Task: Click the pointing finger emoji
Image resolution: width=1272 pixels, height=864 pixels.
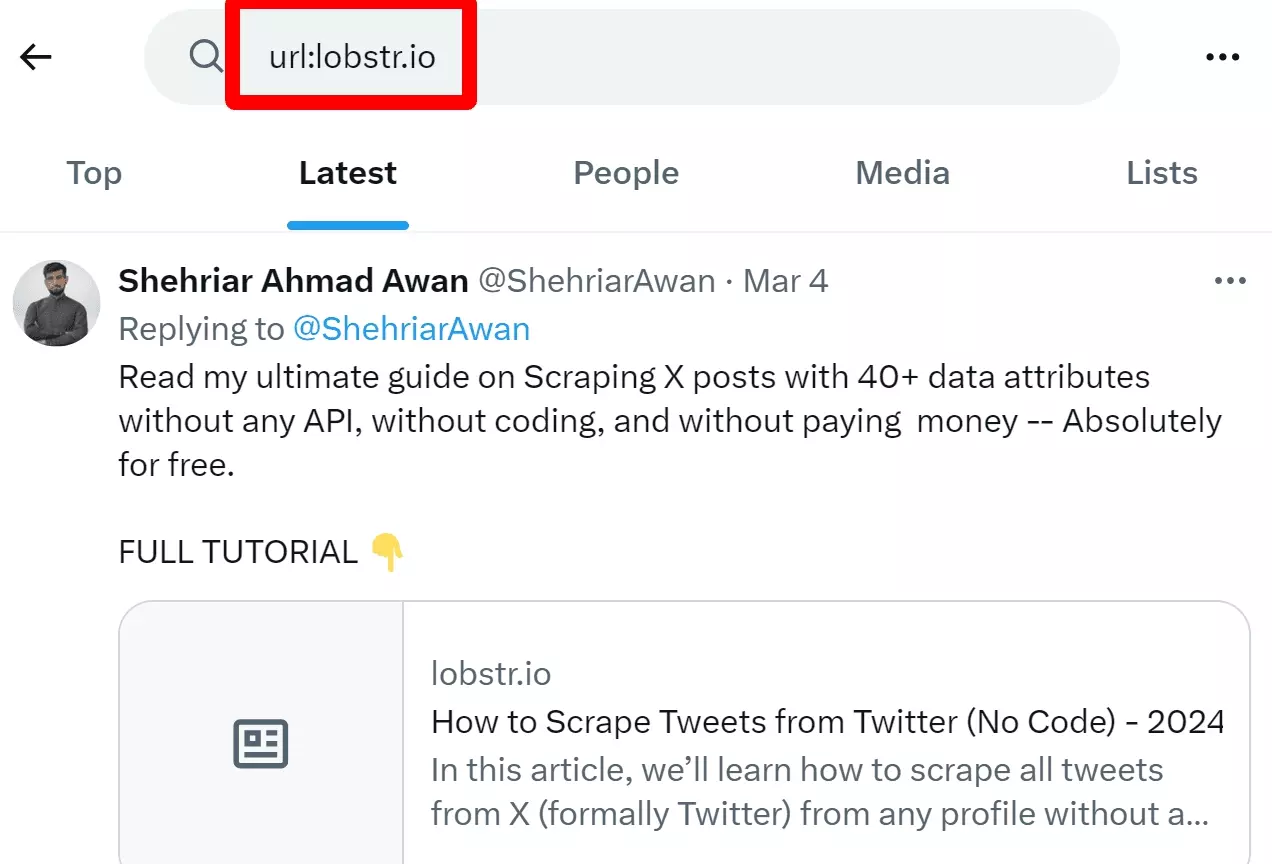Action: 391,551
